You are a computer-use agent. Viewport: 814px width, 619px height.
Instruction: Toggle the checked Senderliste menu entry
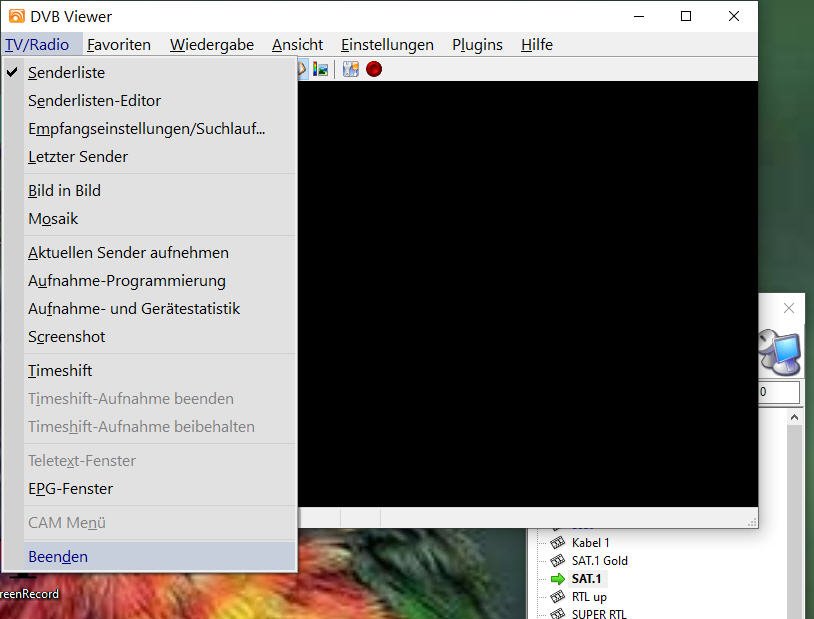66,73
